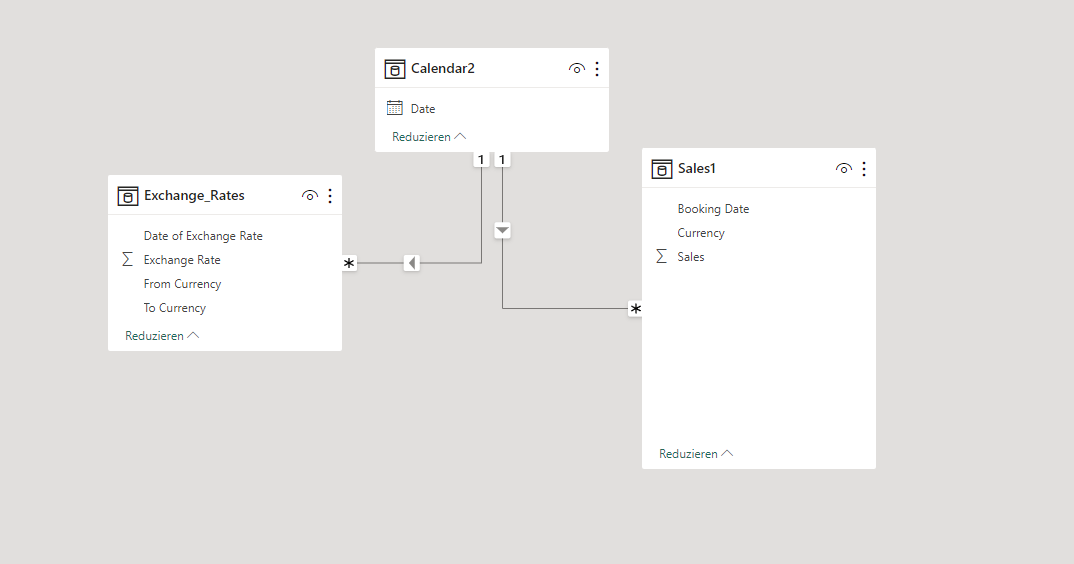Select filter direction arrow toward Exchange_Rates
The image size is (1074, 564).
pyautogui.click(x=412, y=263)
